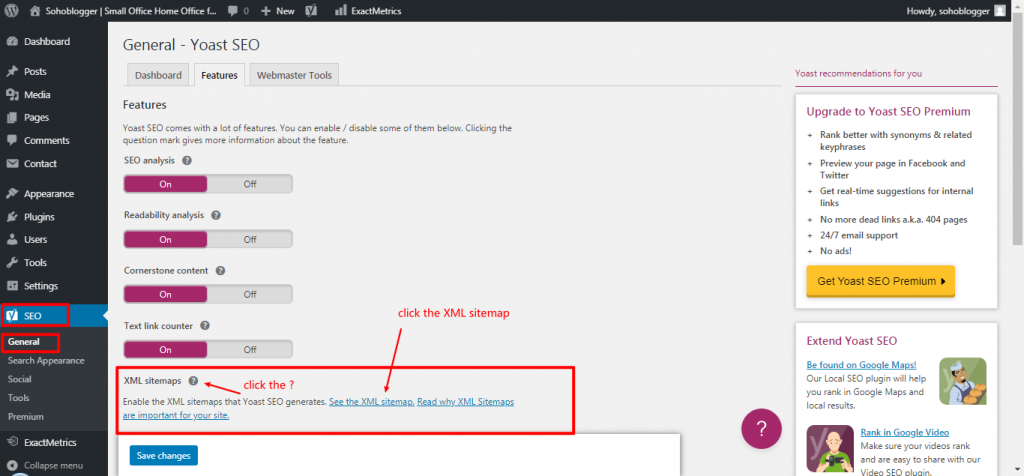Open round purple help center button
This screenshot has height=476, width=1024.
pos(761,428)
